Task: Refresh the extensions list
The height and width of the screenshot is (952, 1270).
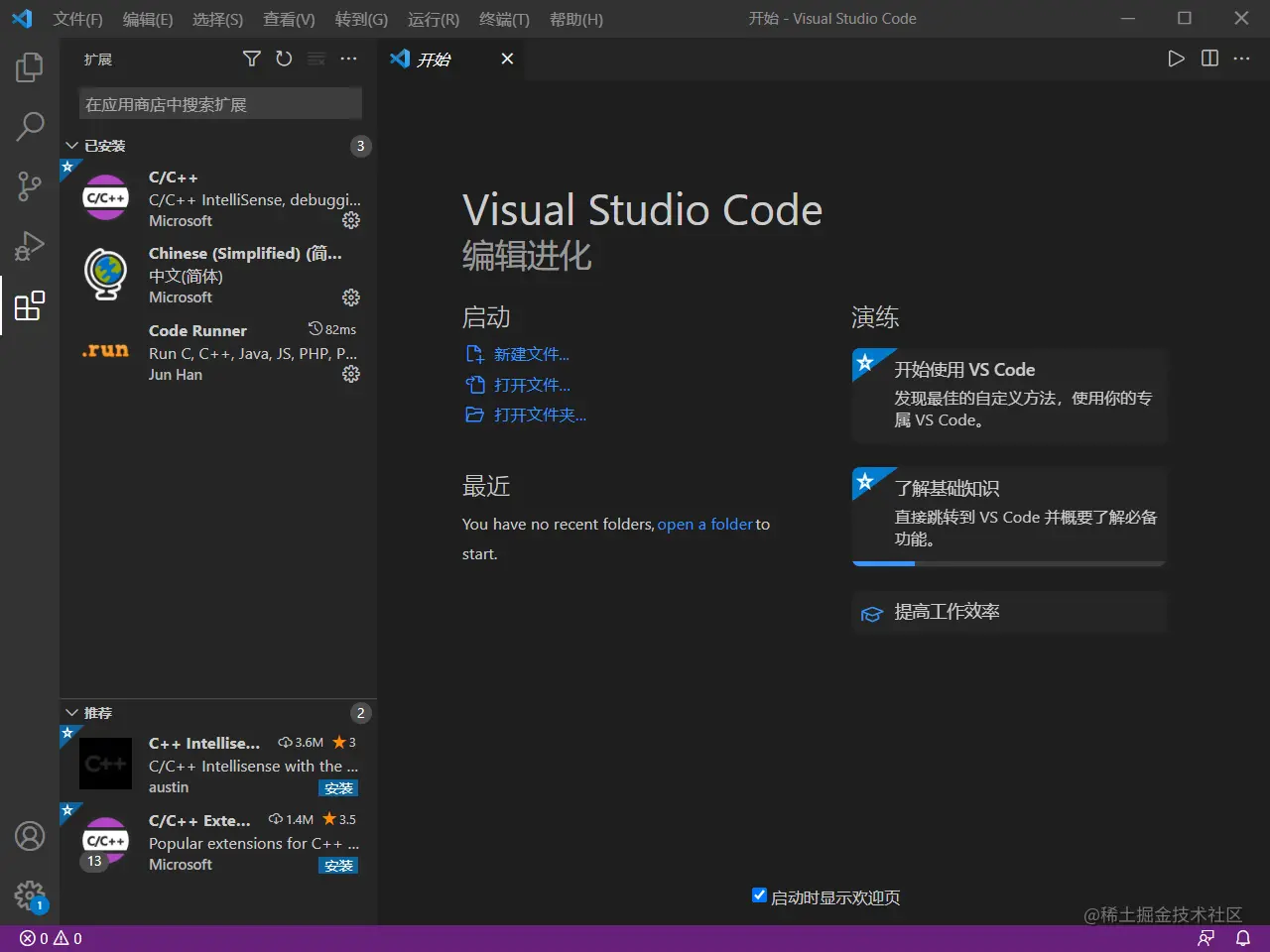Action: [284, 59]
